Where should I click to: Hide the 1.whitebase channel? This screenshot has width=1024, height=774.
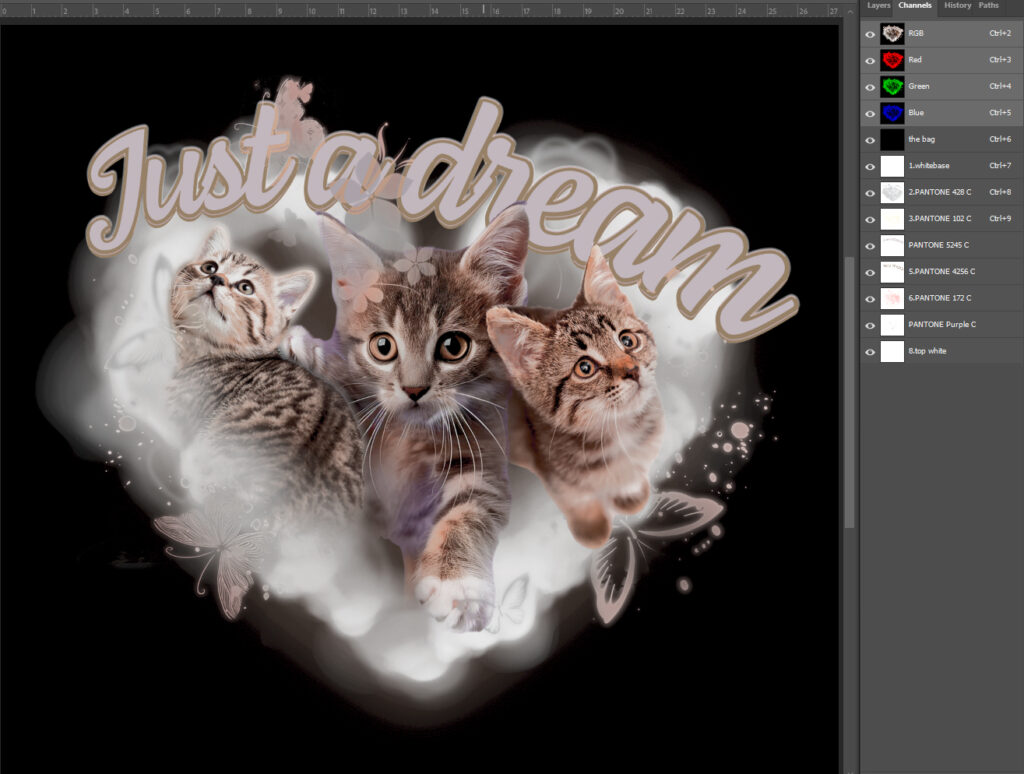click(871, 165)
